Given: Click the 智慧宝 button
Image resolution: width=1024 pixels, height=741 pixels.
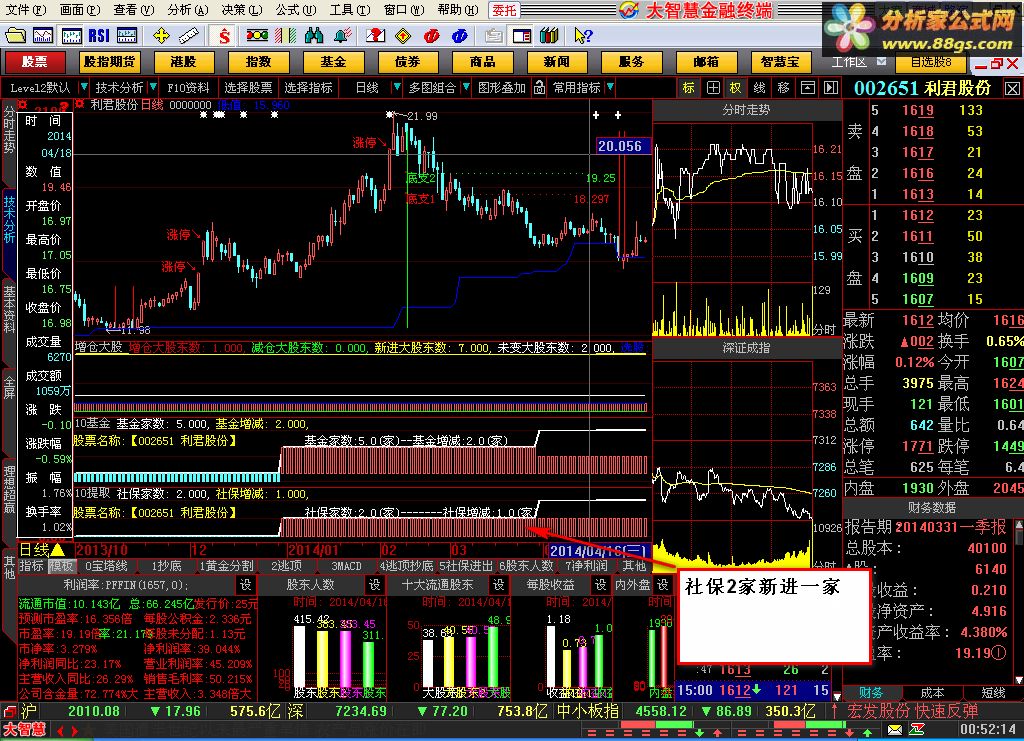Looking at the screenshot, I should [780, 62].
